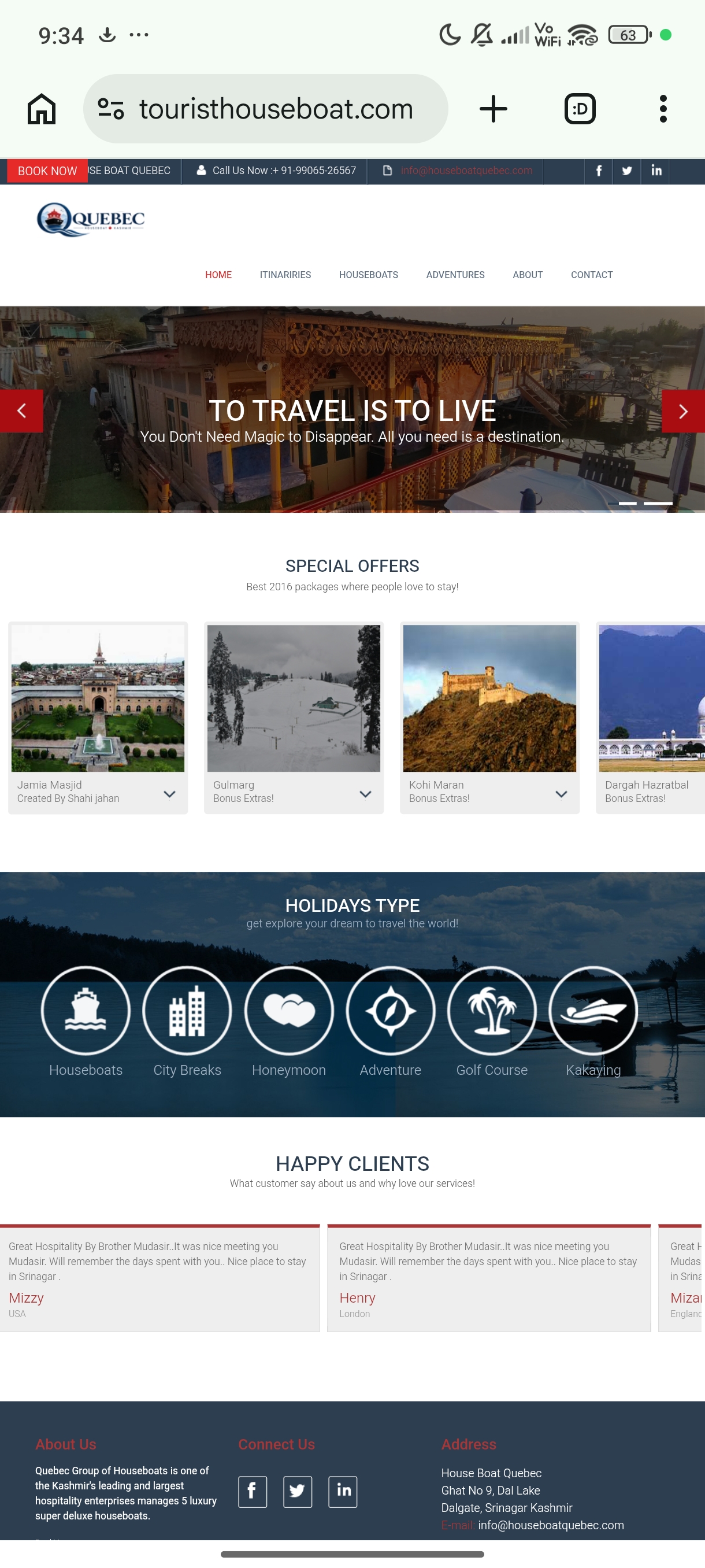The width and height of the screenshot is (705, 1568).
Task: Open a new tab with plus icon
Action: click(x=493, y=109)
